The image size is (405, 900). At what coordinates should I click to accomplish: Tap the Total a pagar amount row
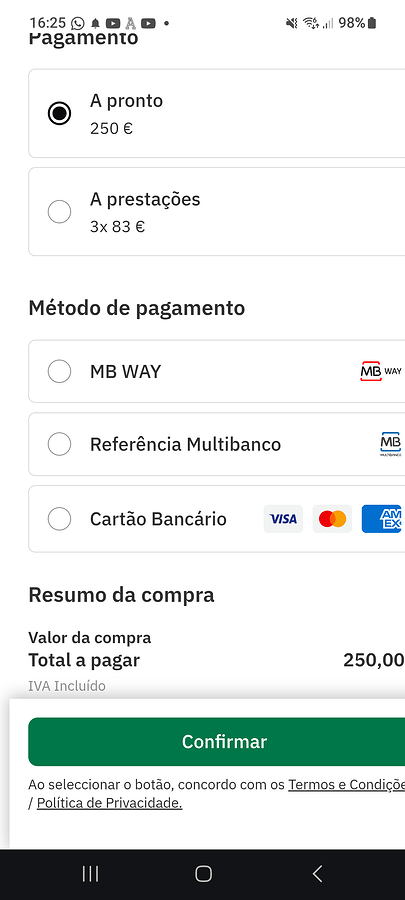point(217,660)
